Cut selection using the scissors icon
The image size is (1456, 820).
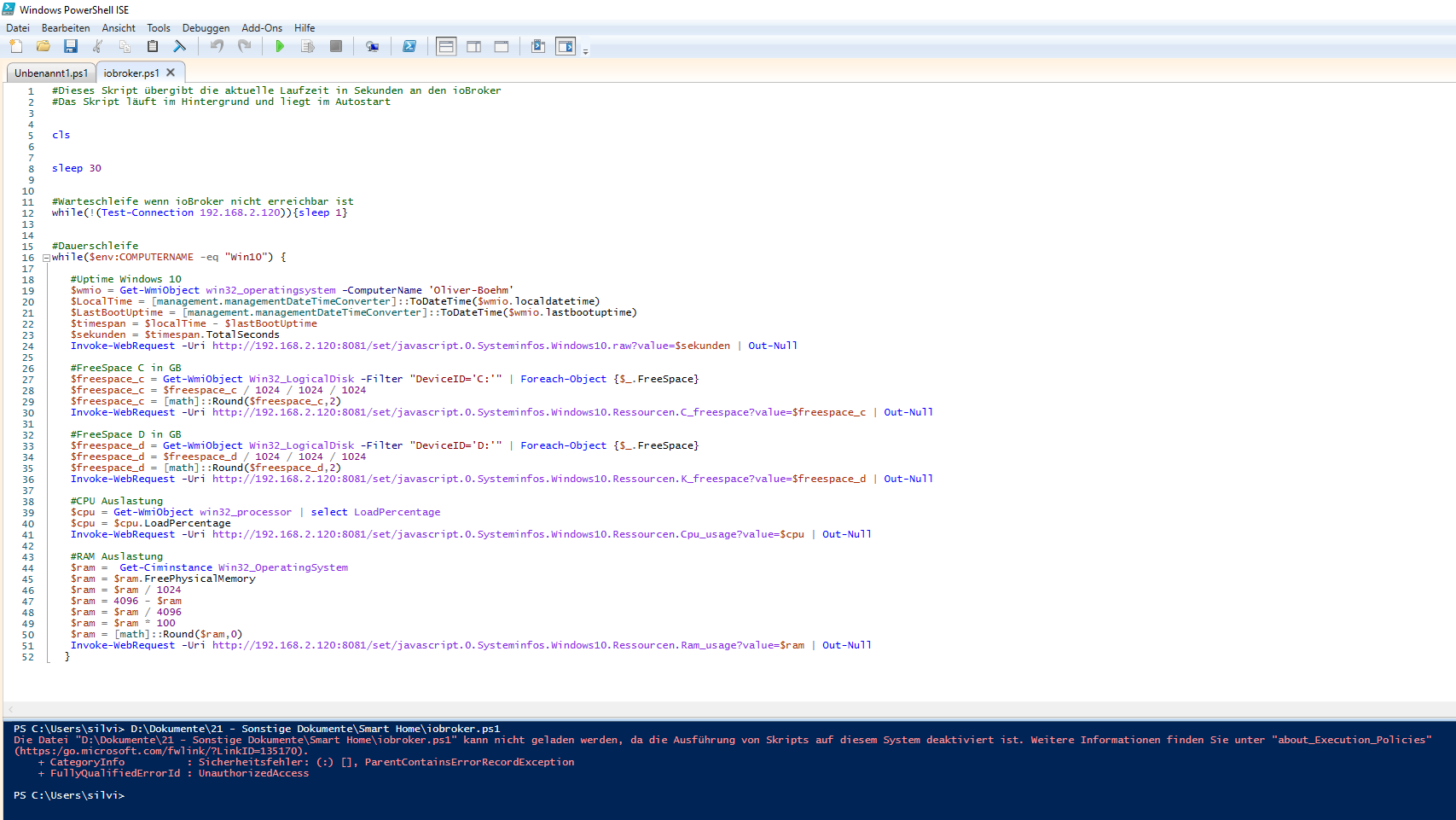(x=98, y=46)
